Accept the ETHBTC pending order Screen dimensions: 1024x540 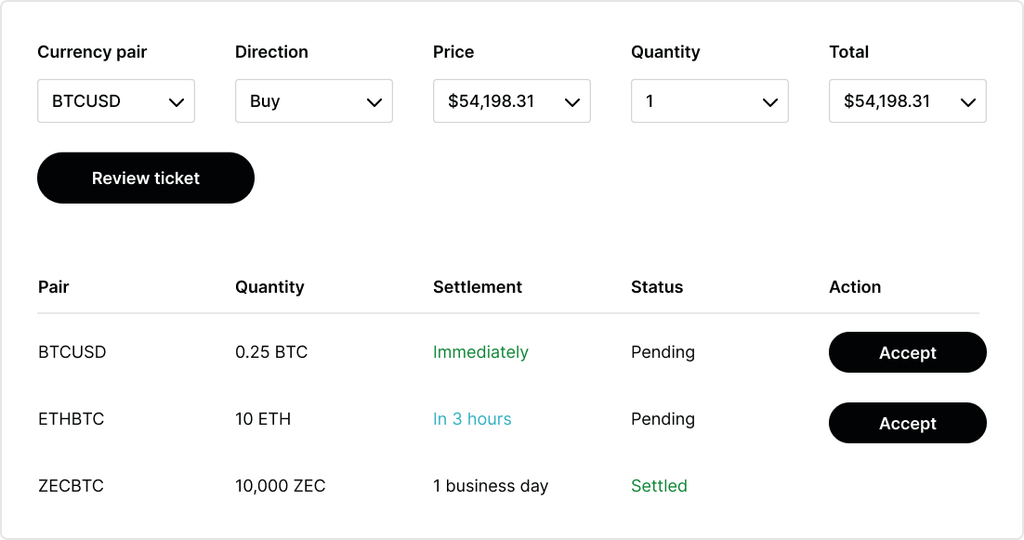908,423
